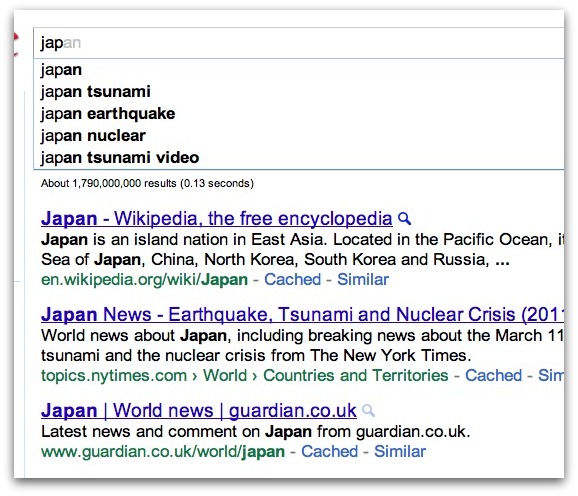Open Cached version of guardian result
Viewport: 578px width, 496px height.
point(330,451)
